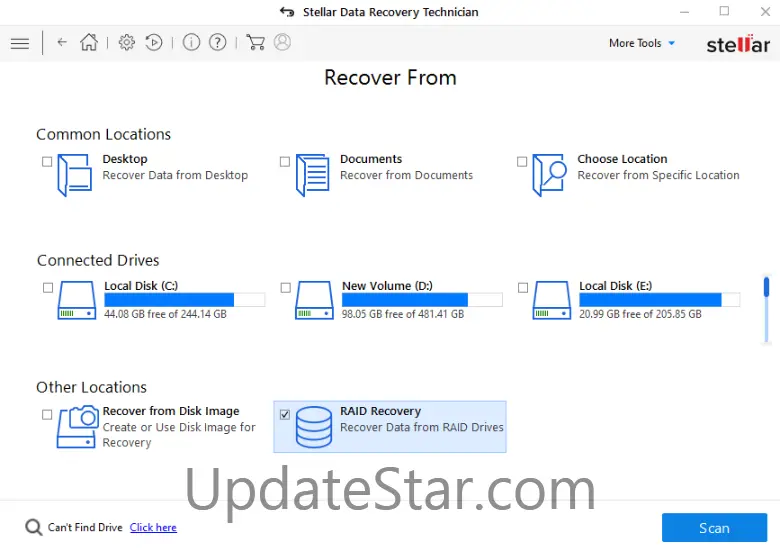The image size is (780, 551).
Task: Minimize the Stellar Data Recovery window
Action: (684, 12)
